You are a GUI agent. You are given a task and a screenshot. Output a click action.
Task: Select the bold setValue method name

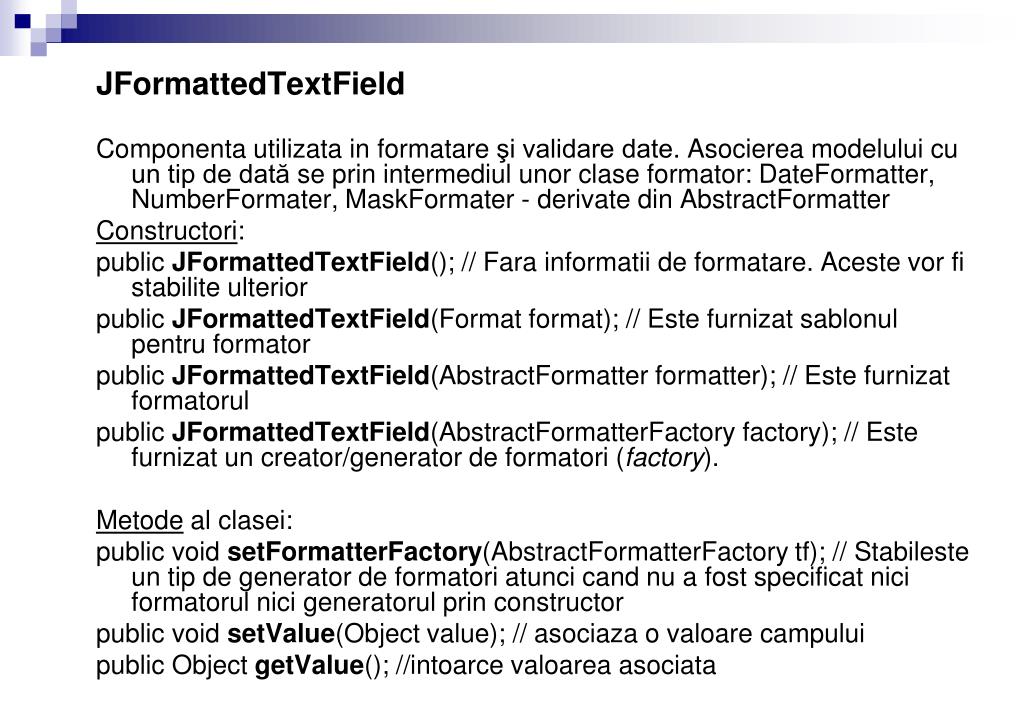click(x=281, y=634)
